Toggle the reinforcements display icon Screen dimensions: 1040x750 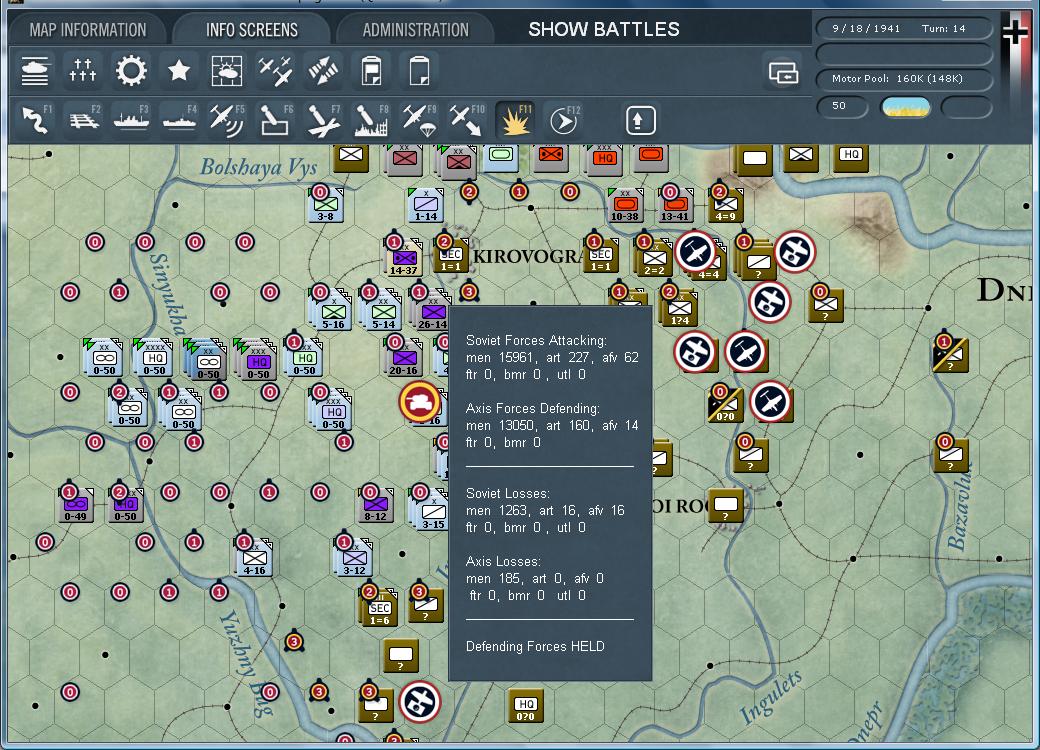point(82,71)
